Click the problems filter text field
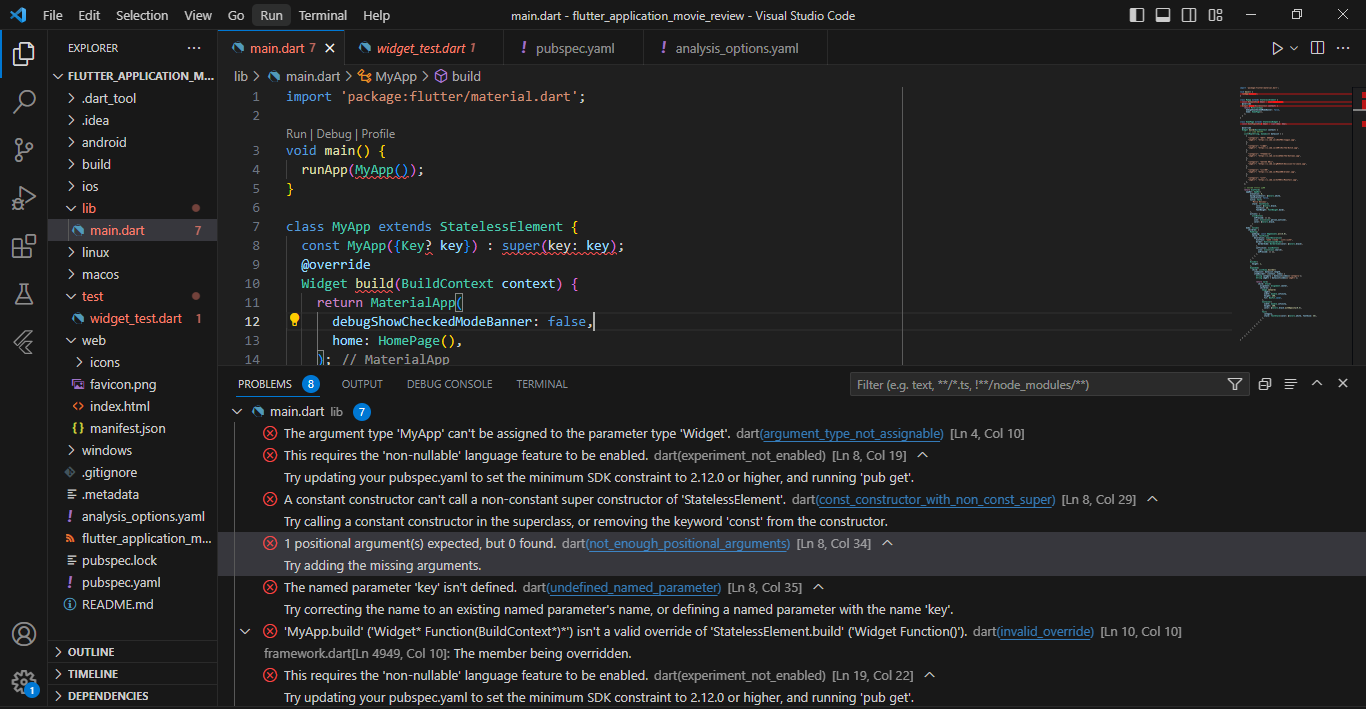Viewport: 1366px width, 709px height. click(1036, 384)
